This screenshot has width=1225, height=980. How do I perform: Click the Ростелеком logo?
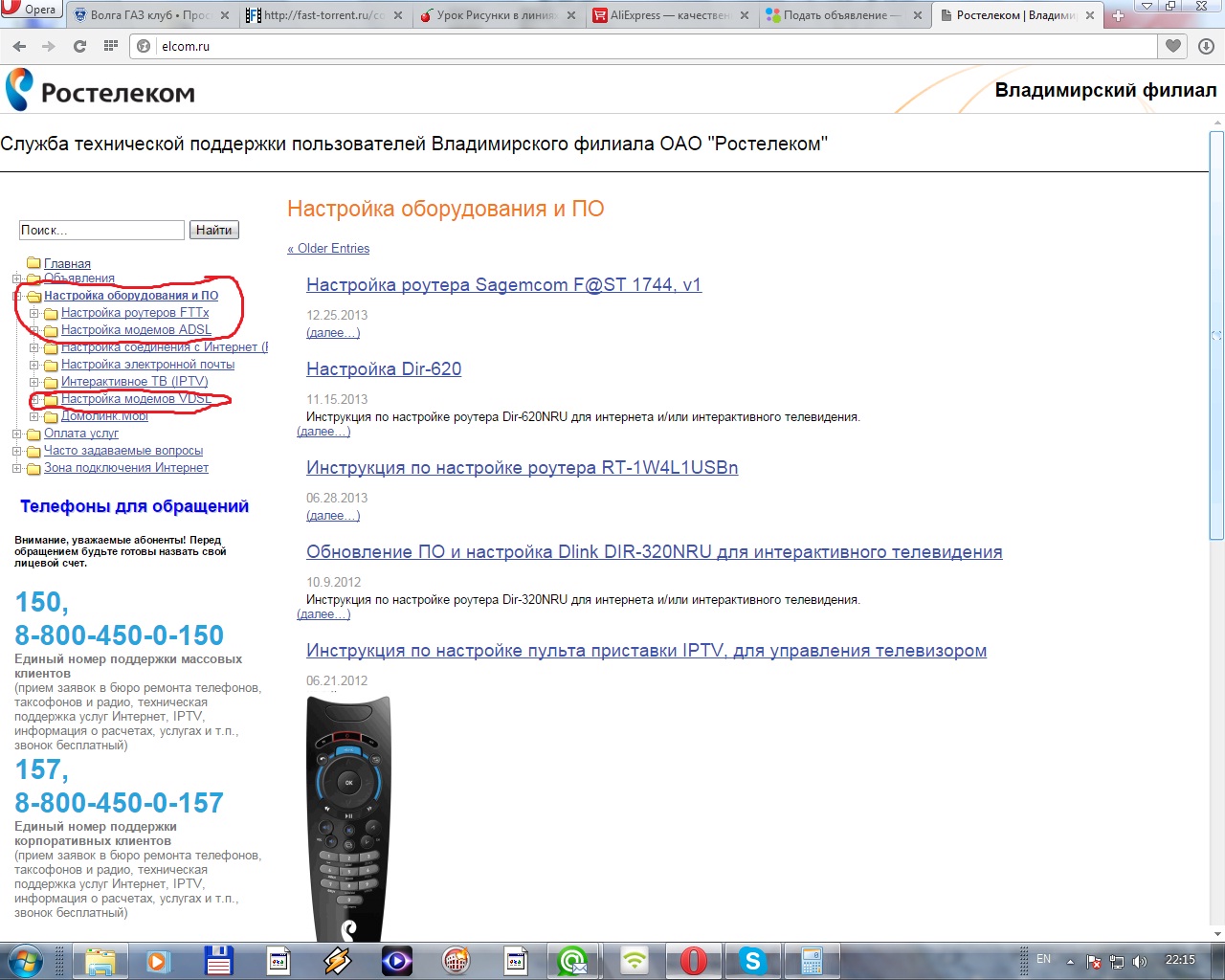[100, 91]
